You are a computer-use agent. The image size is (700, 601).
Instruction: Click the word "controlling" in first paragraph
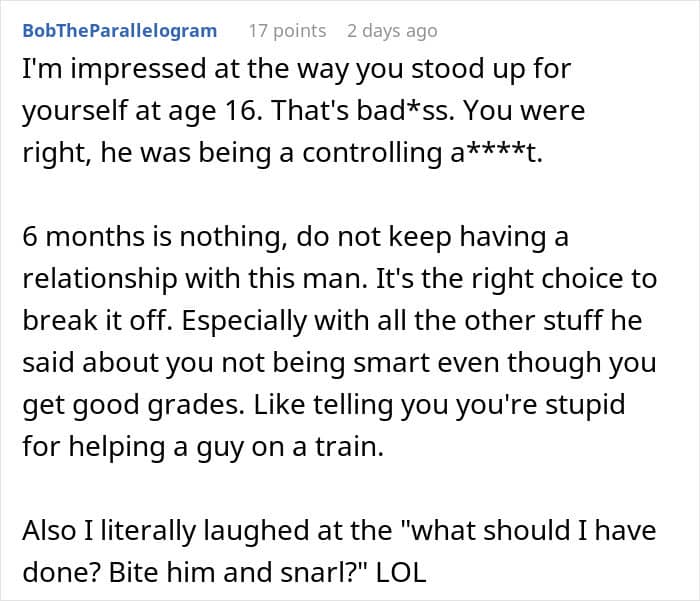click(372, 153)
